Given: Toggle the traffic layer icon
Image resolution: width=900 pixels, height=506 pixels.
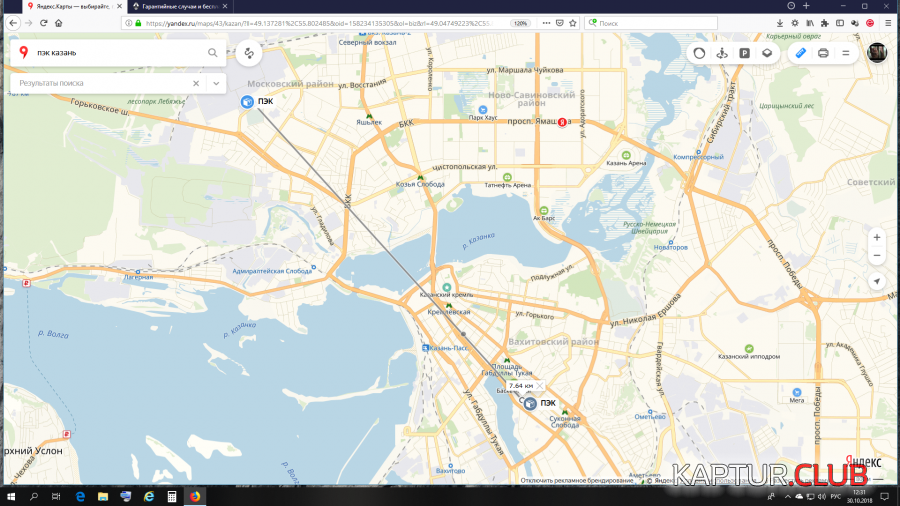Looking at the screenshot, I should [699, 53].
